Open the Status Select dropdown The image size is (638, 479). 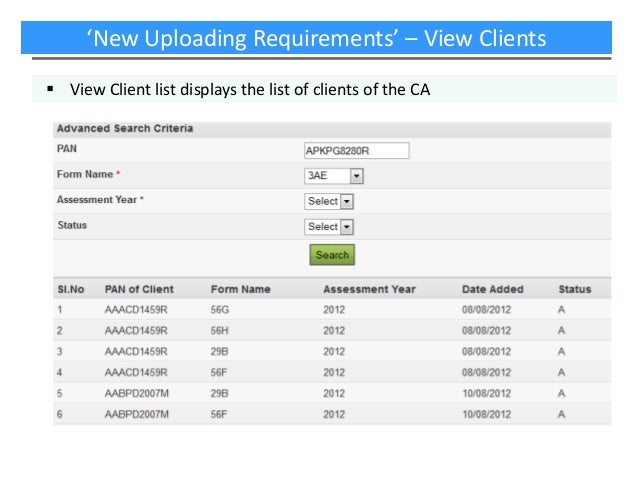(x=329, y=227)
